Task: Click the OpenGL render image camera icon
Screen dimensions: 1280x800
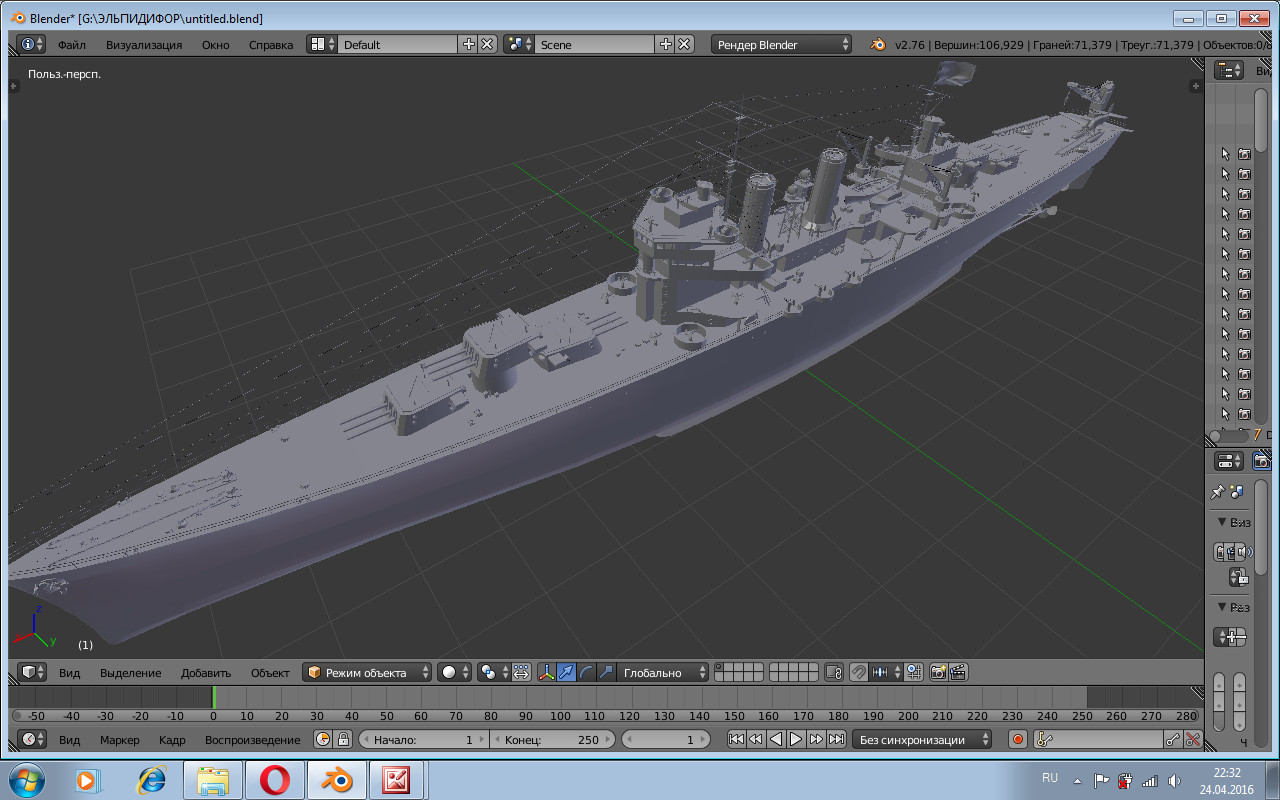Action: pos(938,673)
